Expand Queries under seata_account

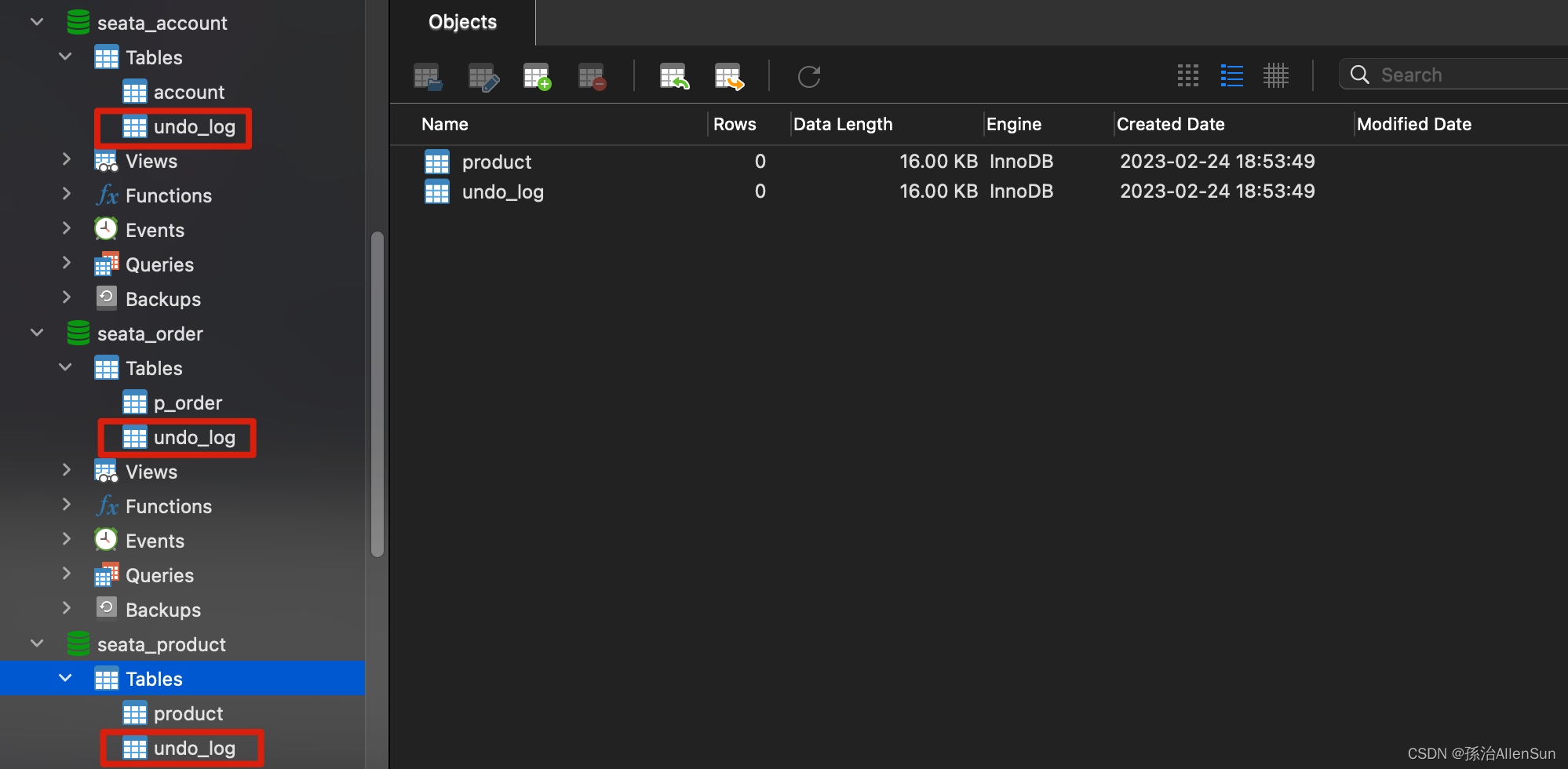67,263
